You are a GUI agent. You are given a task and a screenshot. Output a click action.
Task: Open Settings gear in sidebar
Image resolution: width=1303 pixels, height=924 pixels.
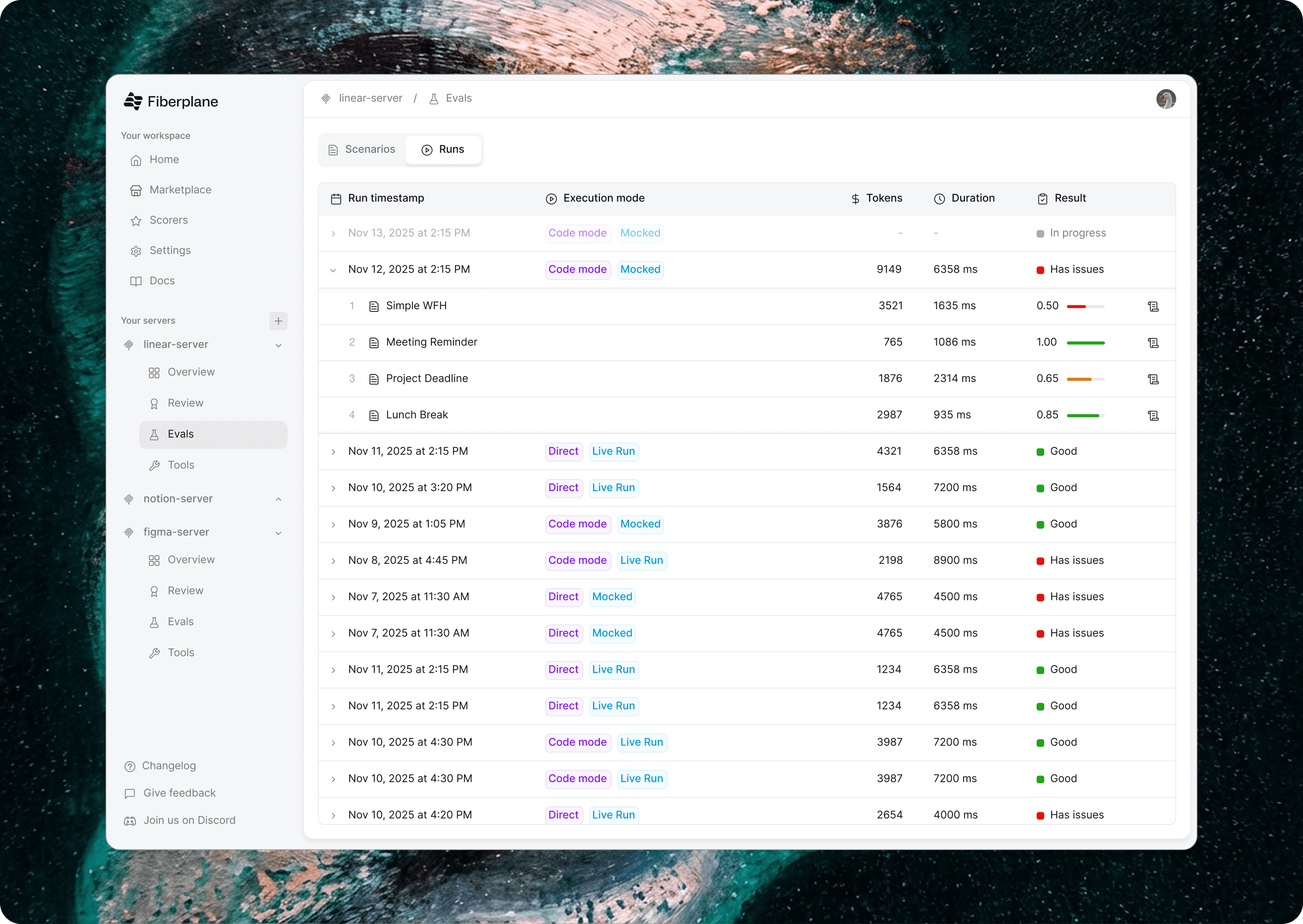pos(136,251)
